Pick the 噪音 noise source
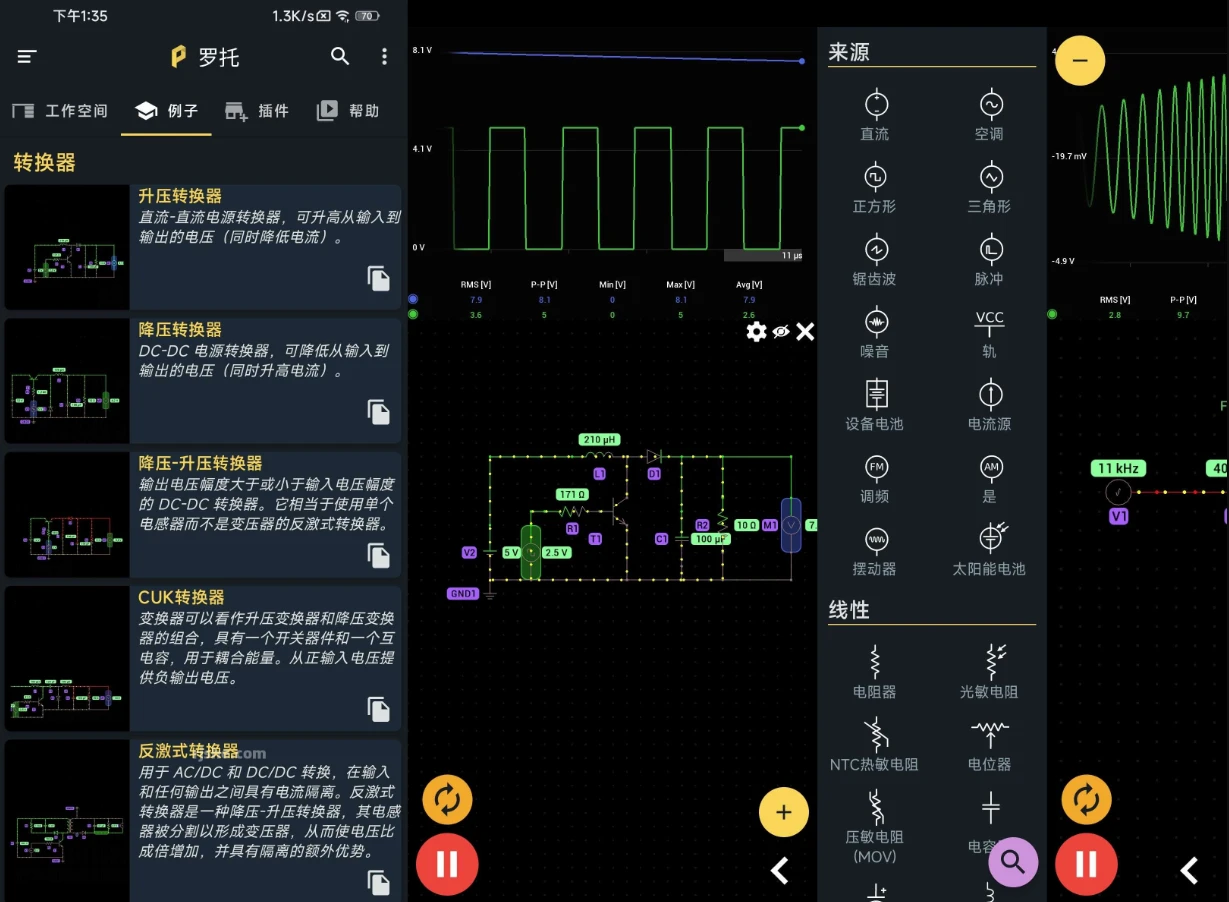Viewport: 1229px width, 902px height. click(875, 333)
